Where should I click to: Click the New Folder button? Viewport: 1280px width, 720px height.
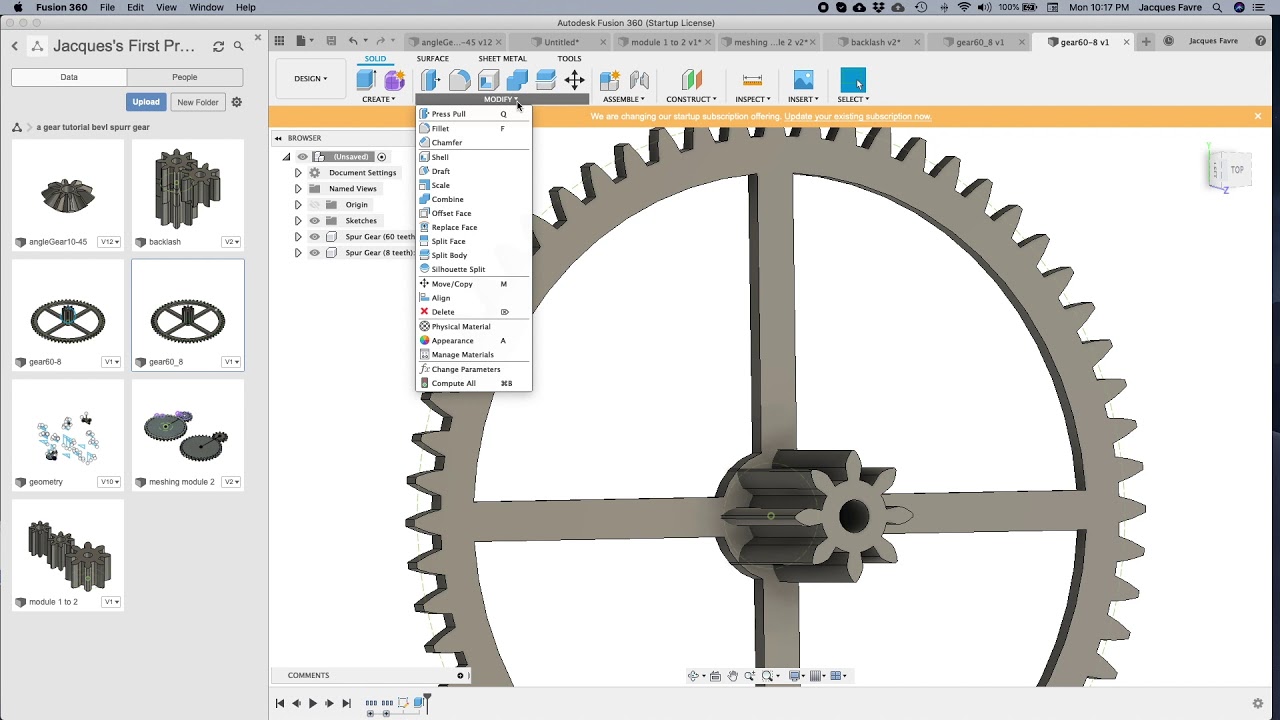pyautogui.click(x=198, y=102)
